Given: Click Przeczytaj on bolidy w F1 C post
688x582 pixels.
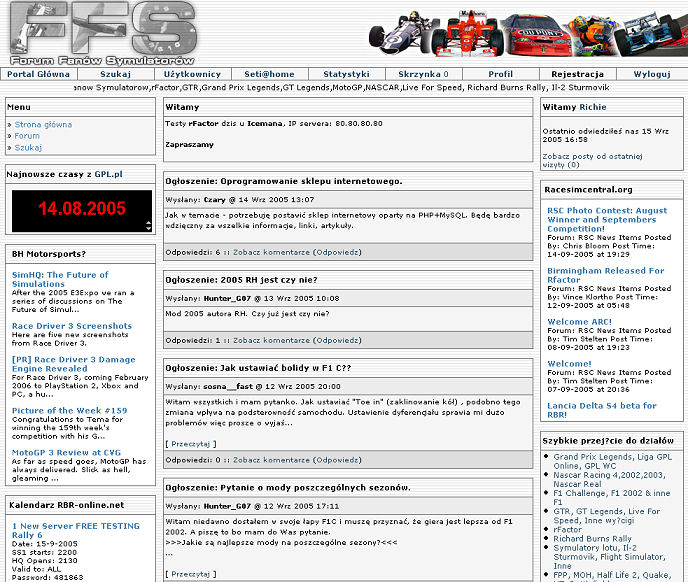Looking at the screenshot, I should (190, 444).
